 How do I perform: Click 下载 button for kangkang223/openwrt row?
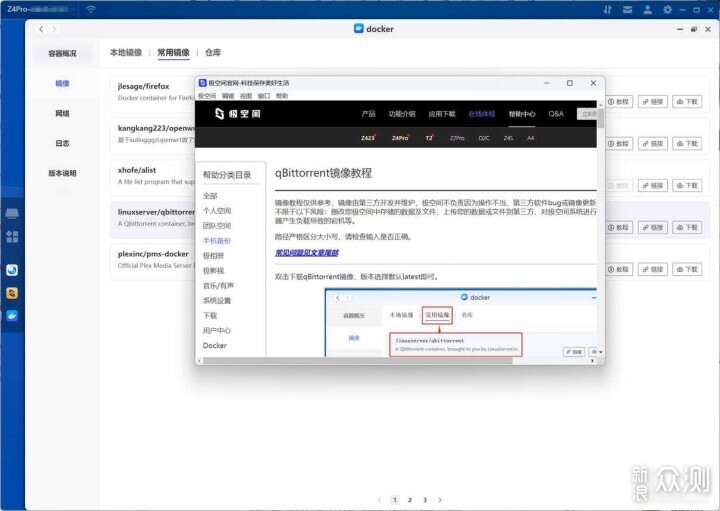pos(687,144)
